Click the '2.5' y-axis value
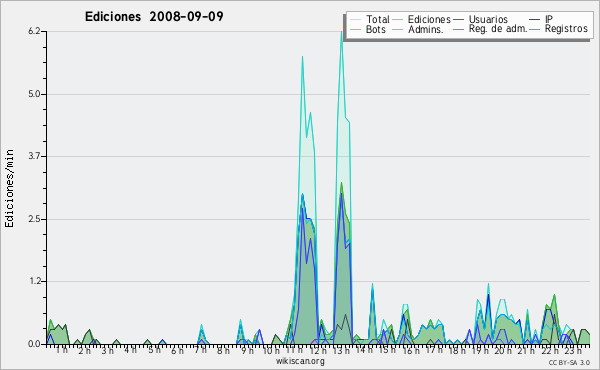600x370 pixels. (x=34, y=219)
